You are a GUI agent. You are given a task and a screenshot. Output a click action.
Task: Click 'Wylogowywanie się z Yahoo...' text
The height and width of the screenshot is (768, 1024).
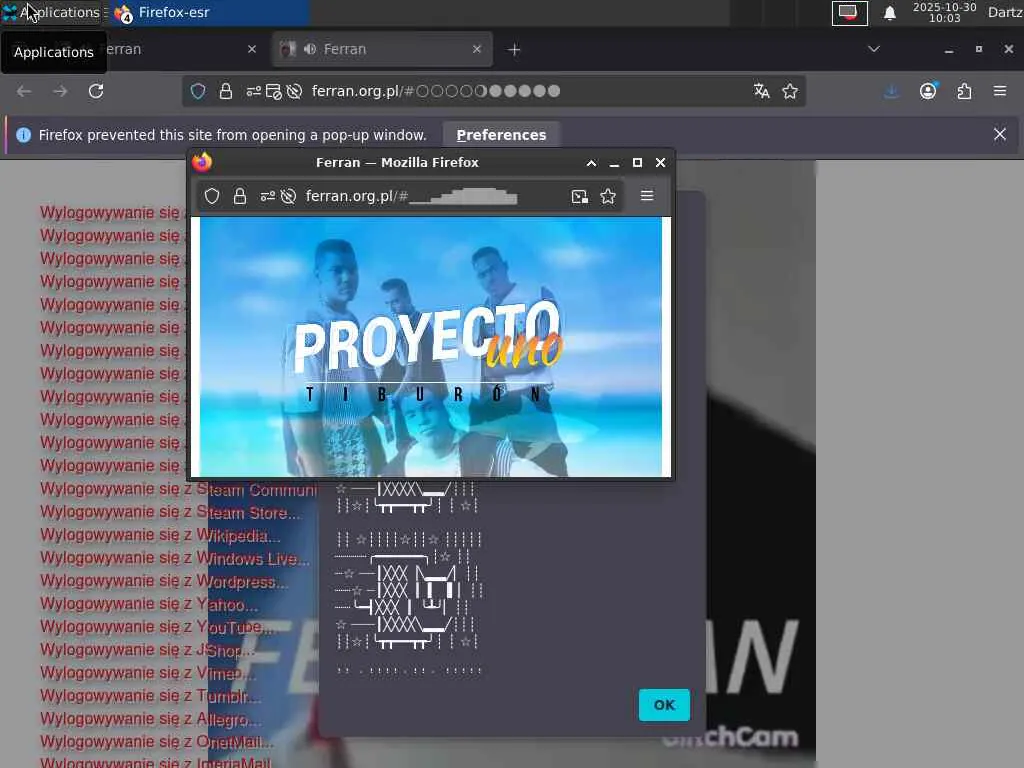(149, 604)
